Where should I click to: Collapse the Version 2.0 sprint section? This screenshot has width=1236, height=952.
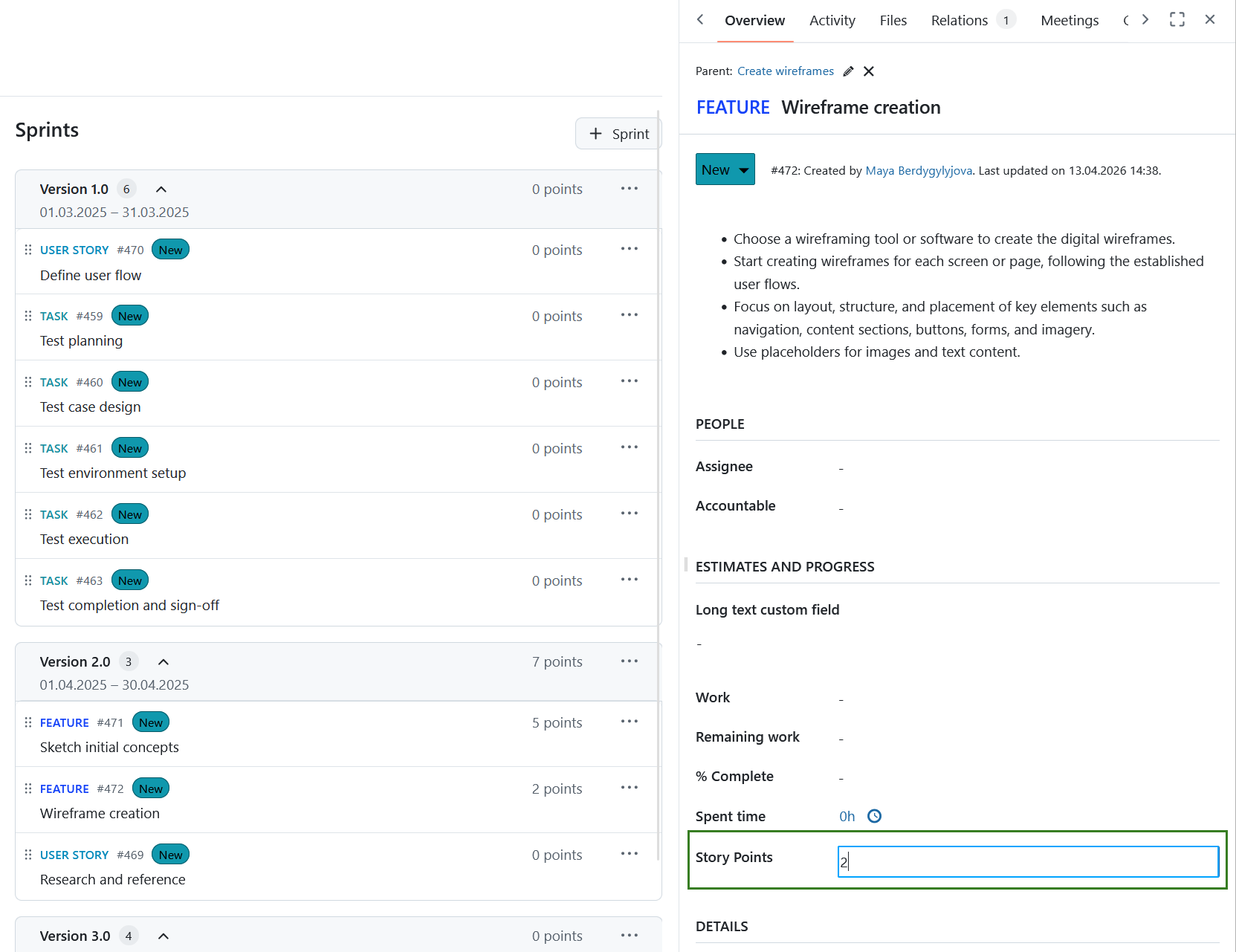click(163, 661)
